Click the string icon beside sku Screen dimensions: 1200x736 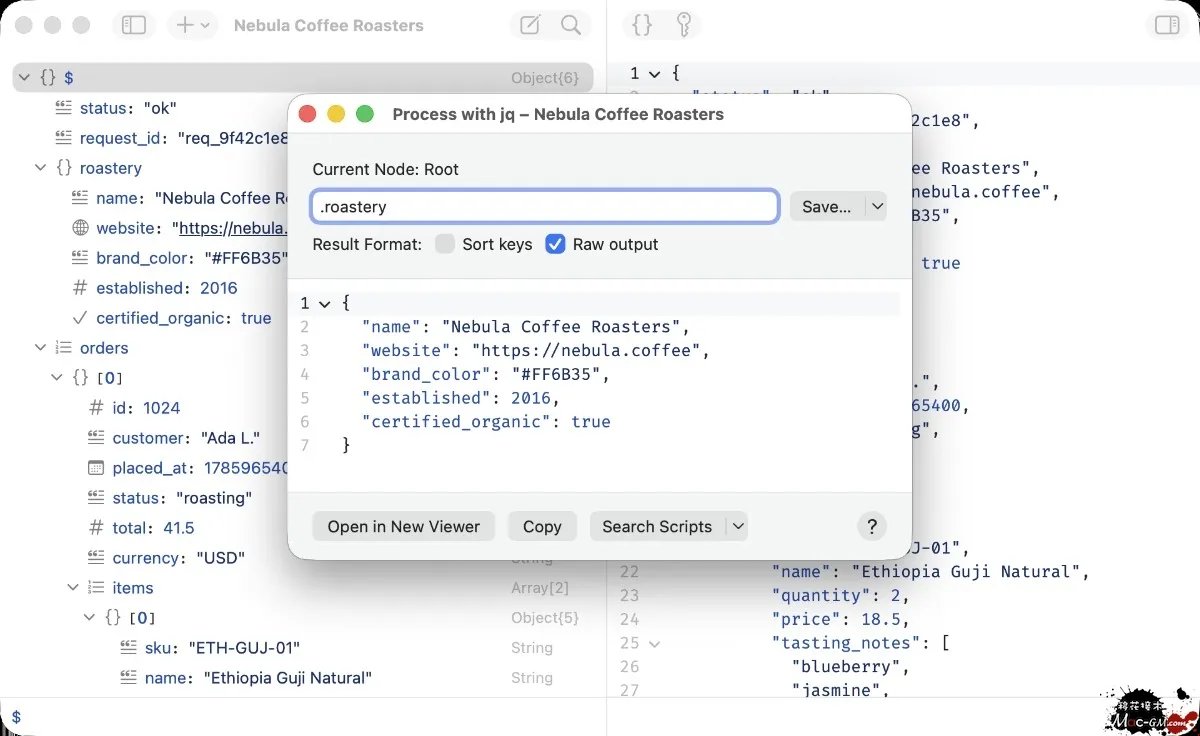click(x=129, y=648)
